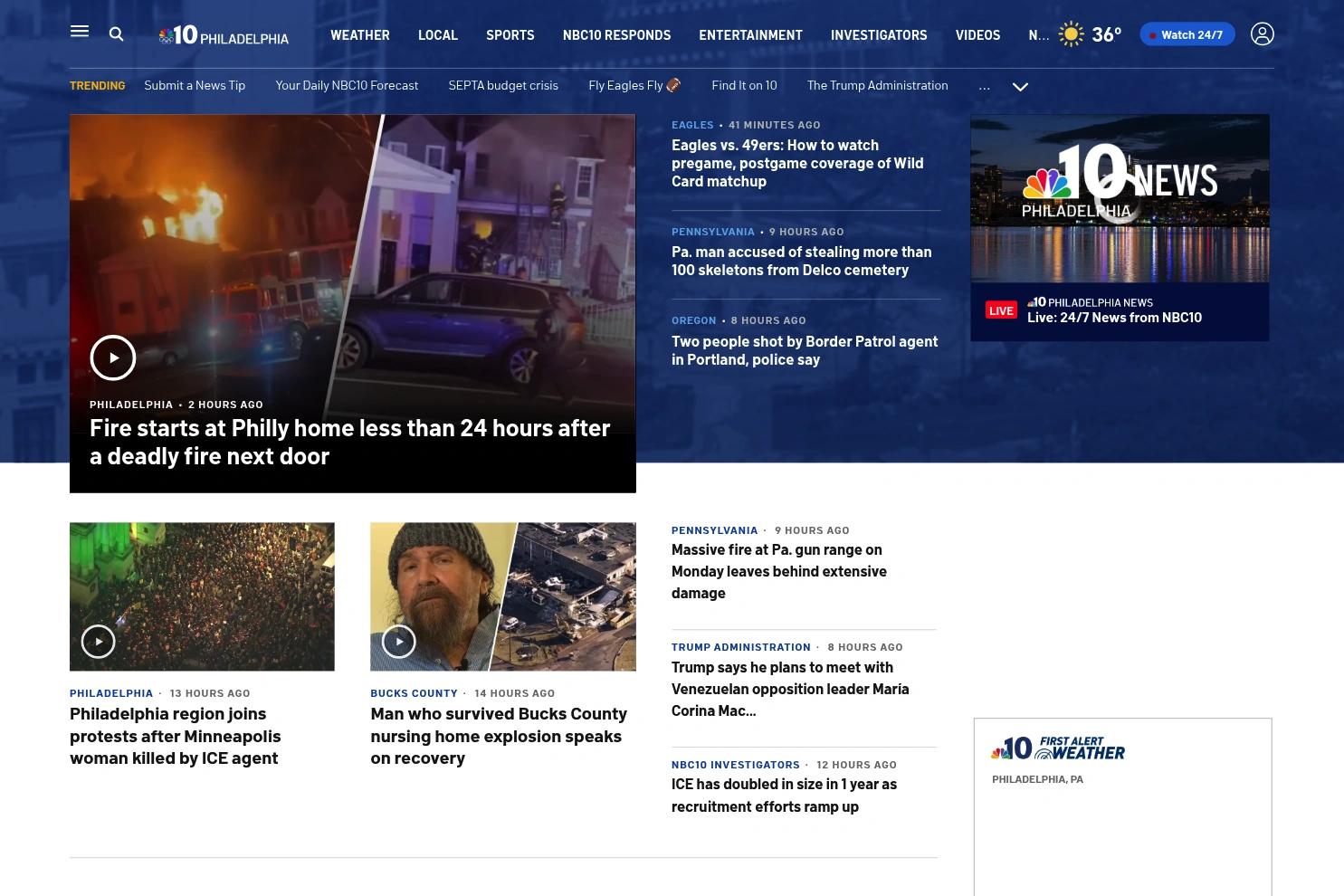The width and height of the screenshot is (1344, 896).
Task: Open site search with magnifier icon
Action: (116, 34)
